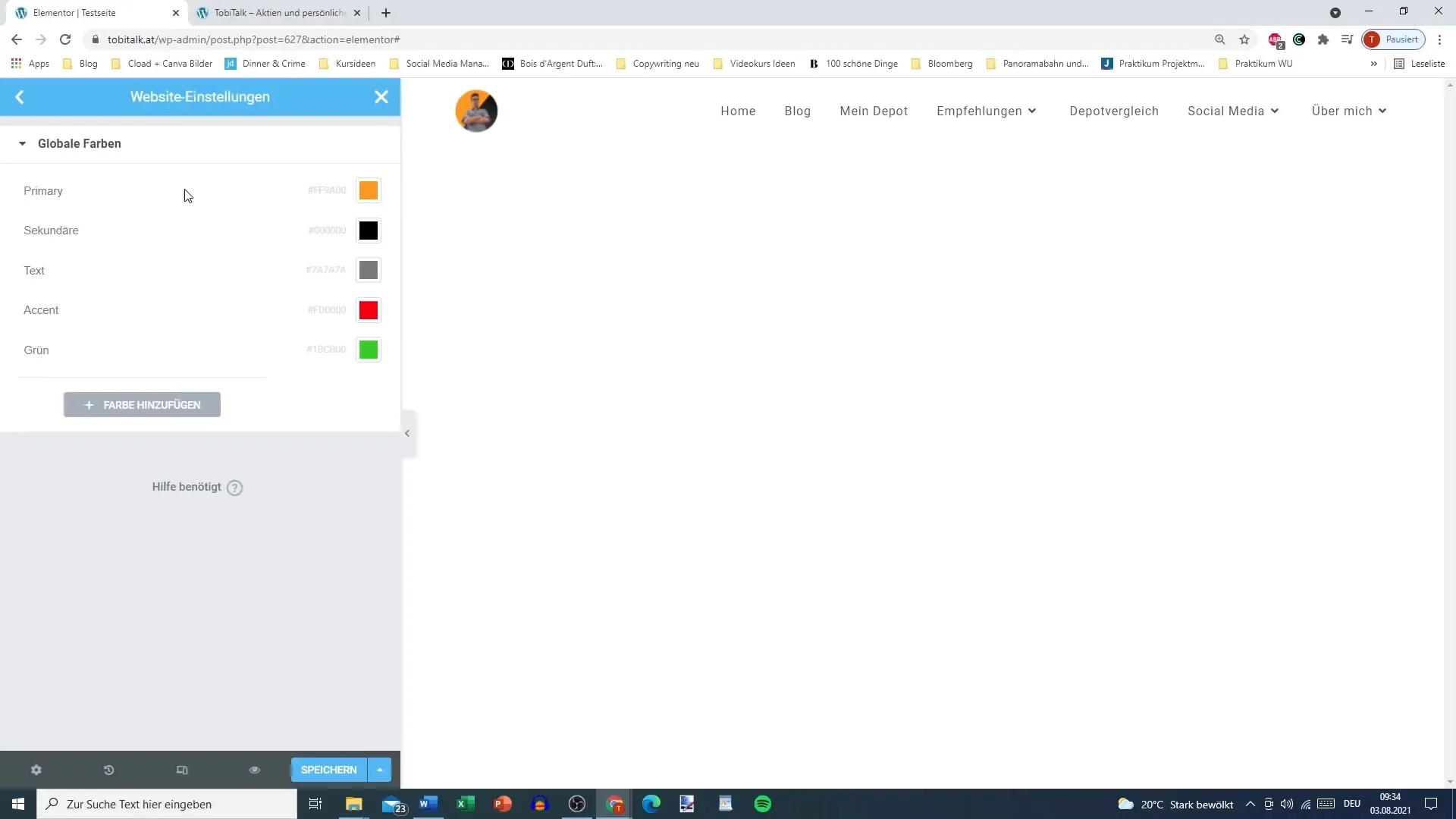Expand the Globale Farben section
This screenshot has width=1456, height=819.
22,143
